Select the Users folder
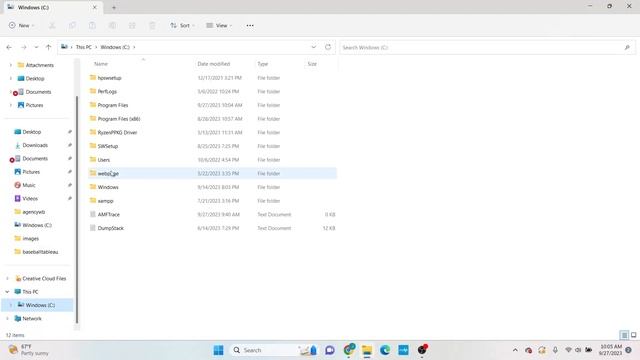The image size is (640, 360). pyautogui.click(x=212, y=160)
